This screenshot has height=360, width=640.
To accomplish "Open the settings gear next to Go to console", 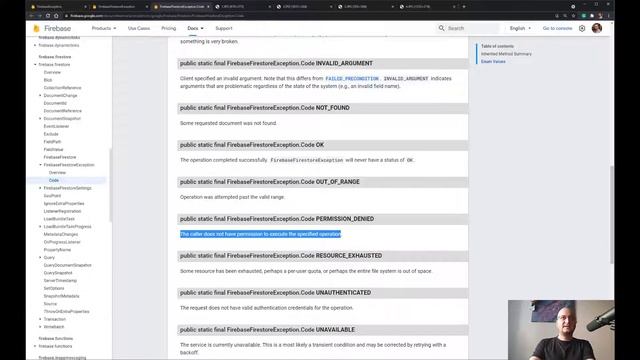I will [x=582, y=28].
